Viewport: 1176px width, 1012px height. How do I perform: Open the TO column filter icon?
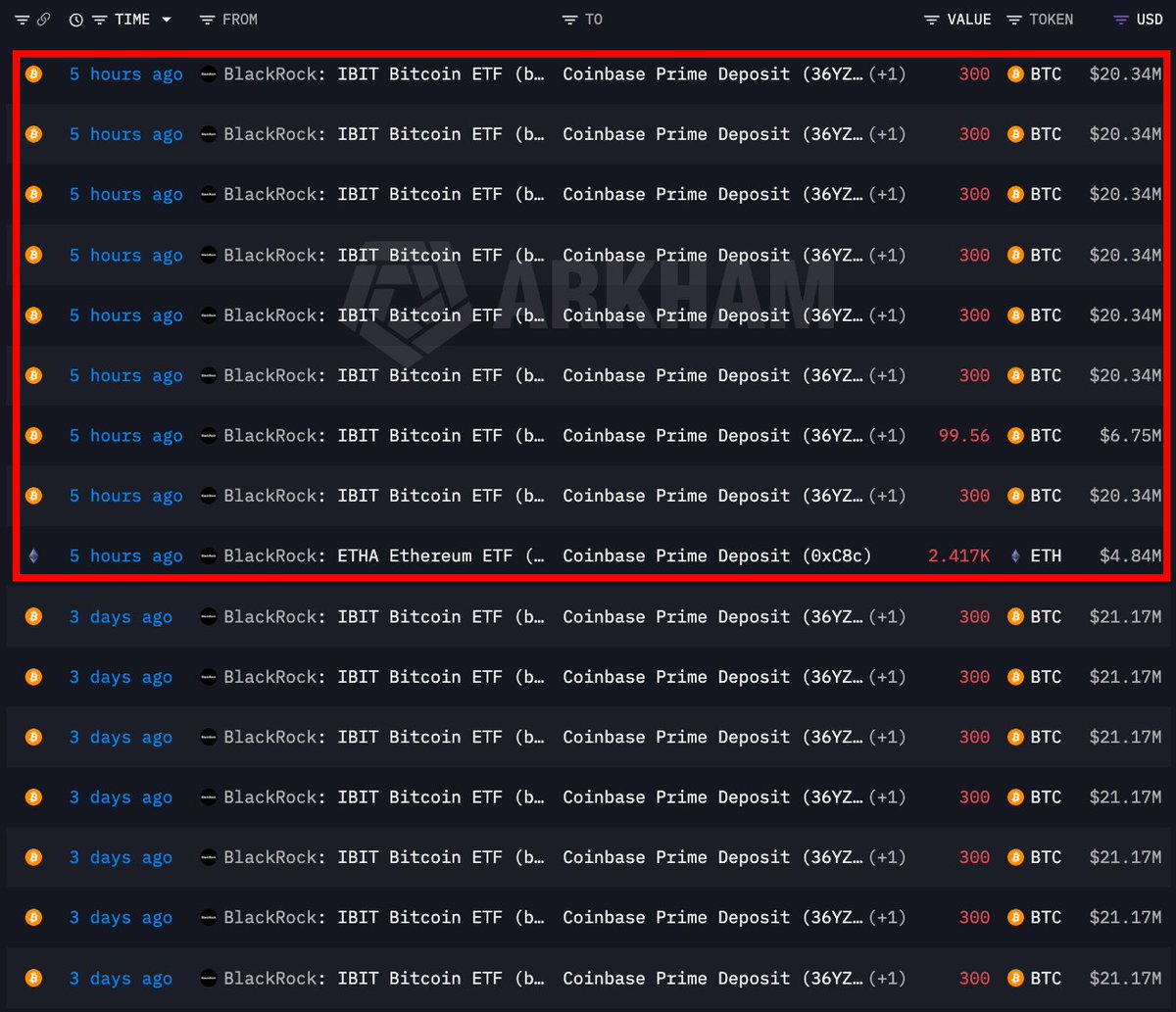pyautogui.click(x=570, y=20)
